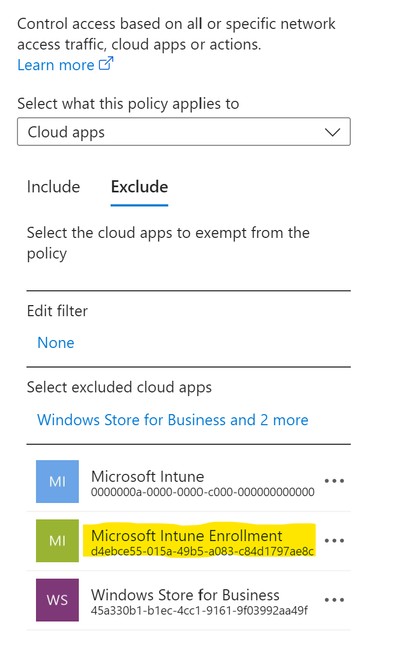
Task: Select the Microsoft Intune app name
Action: [148, 477]
